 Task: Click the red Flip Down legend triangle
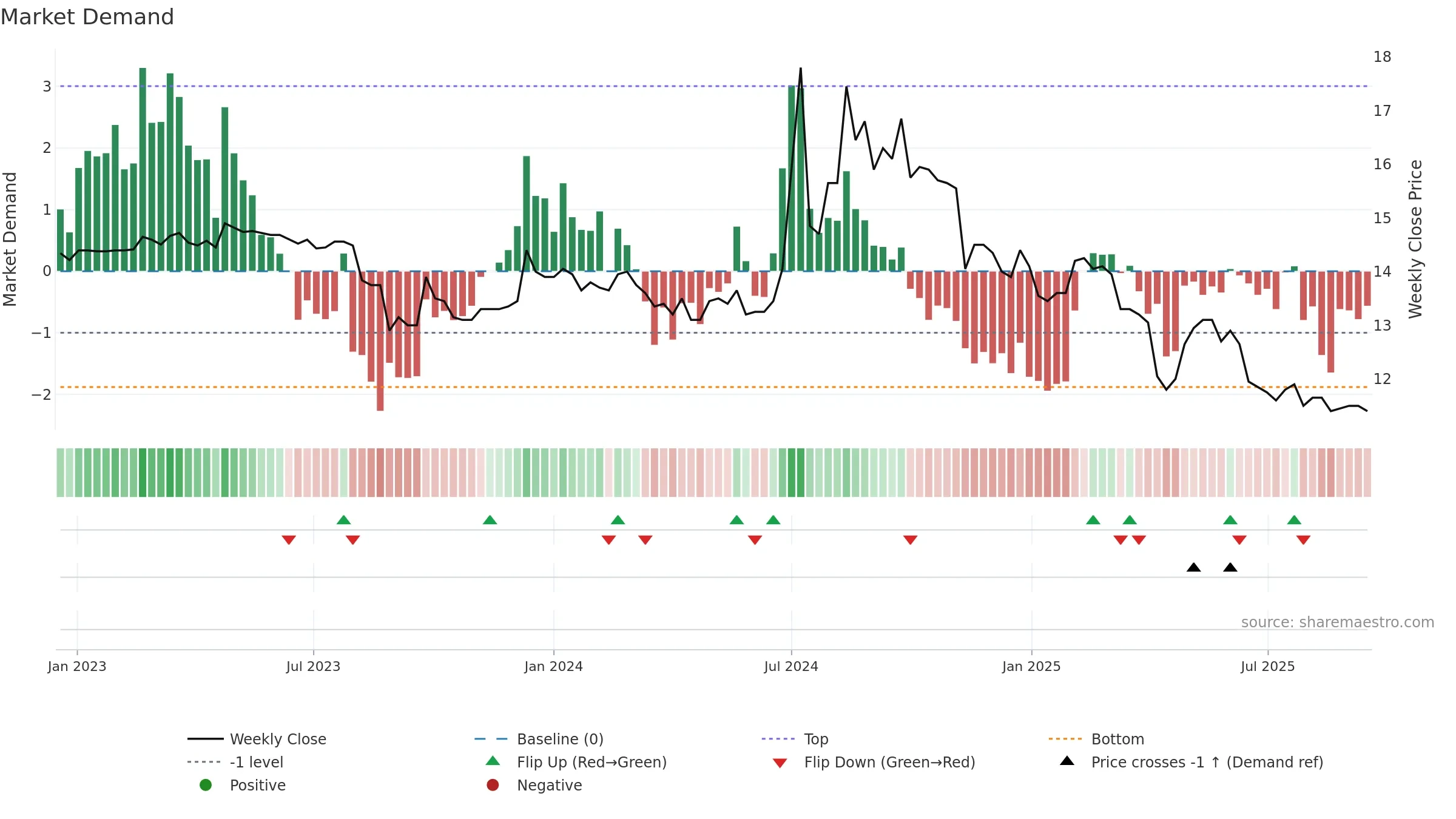[x=780, y=763]
